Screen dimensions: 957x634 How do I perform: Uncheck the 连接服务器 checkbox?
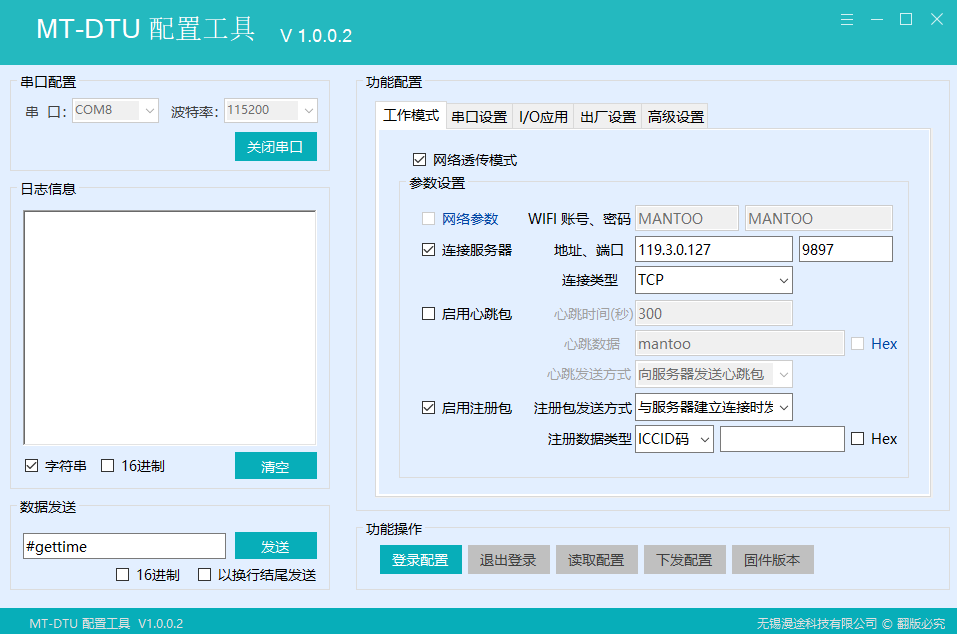[428, 250]
